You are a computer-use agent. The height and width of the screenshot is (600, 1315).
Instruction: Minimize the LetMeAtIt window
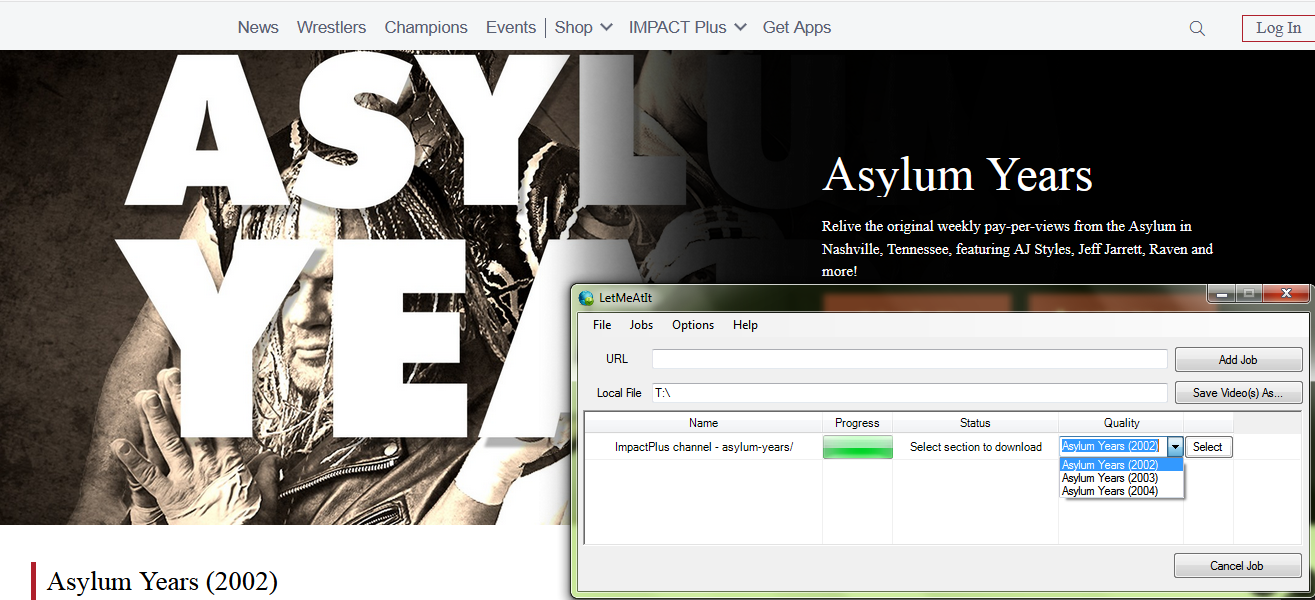[1221, 294]
